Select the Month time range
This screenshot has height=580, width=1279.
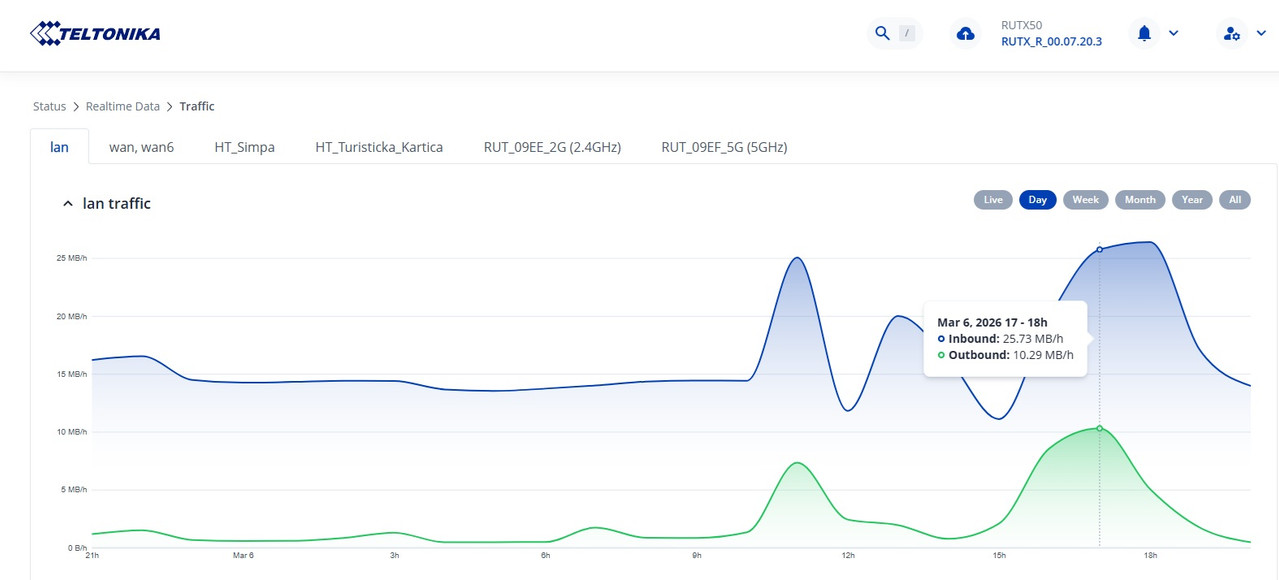[1140, 200]
